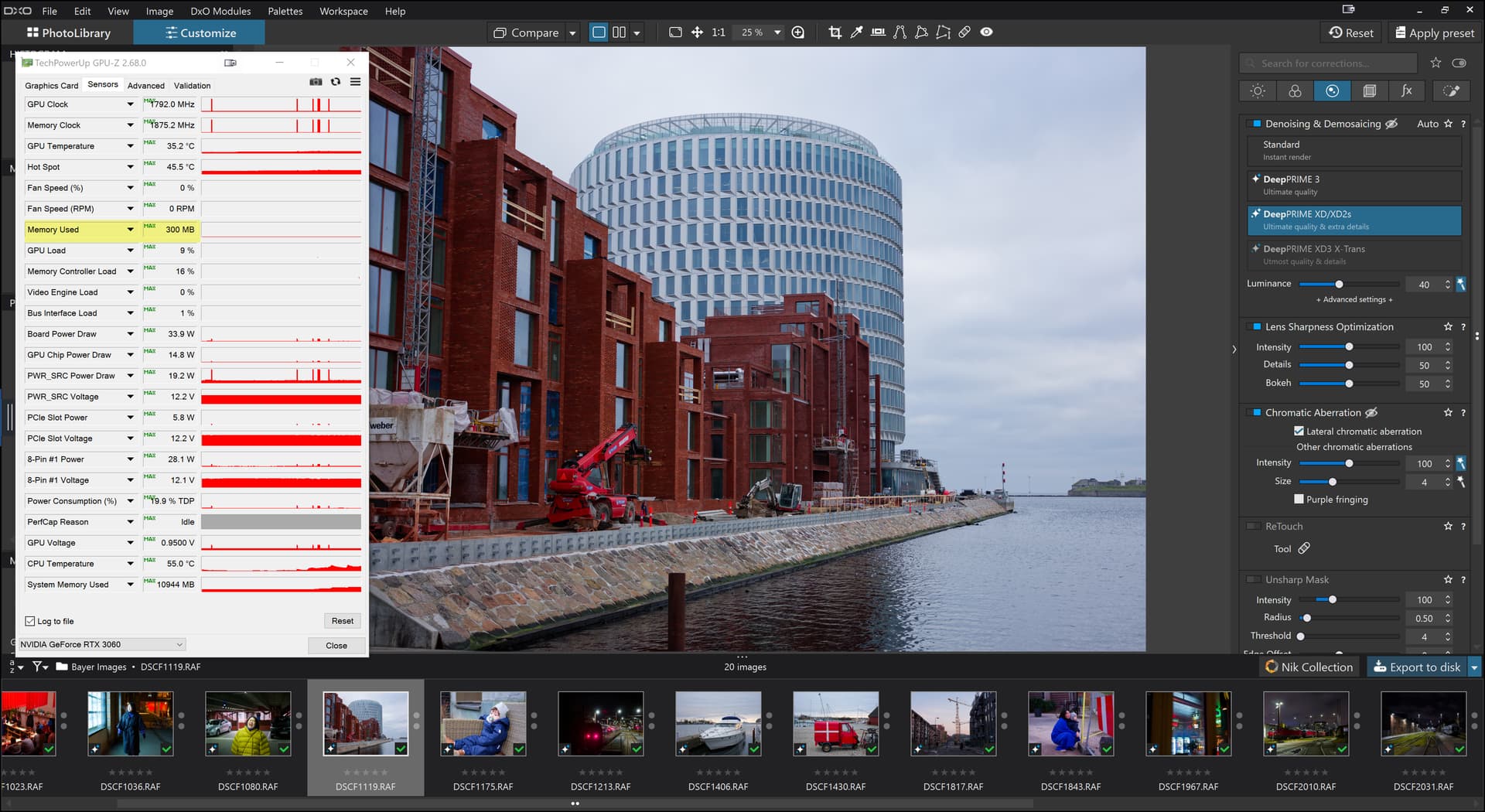Screen dimensions: 1485x812
Task: Open Local Adjustments brush palette
Action: [1451, 91]
